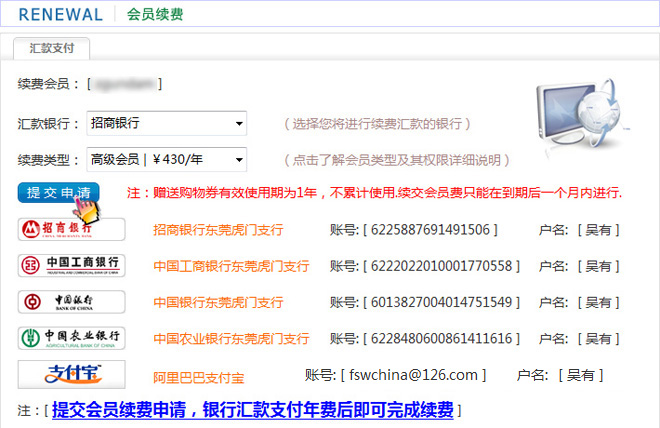Open the 汇款银行 bank dropdown
This screenshot has width=660, height=428.
167,124
